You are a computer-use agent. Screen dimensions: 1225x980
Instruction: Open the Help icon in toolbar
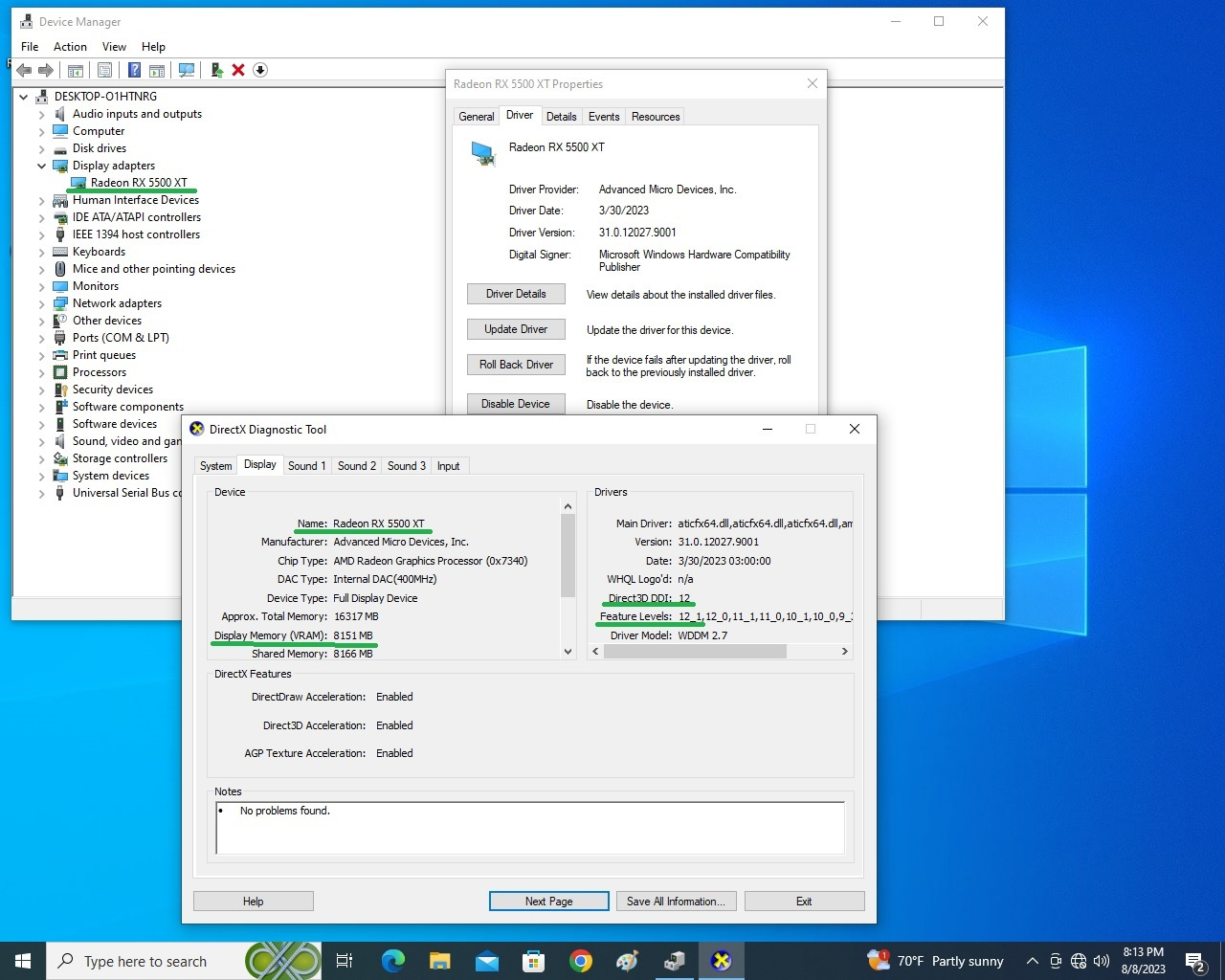[134, 70]
